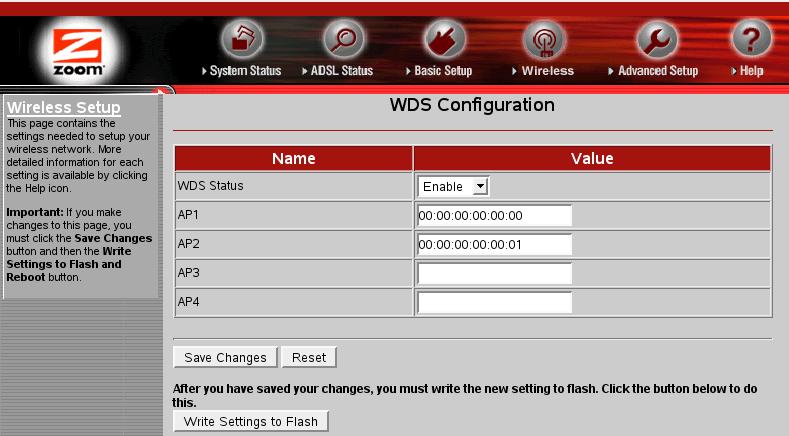The image size is (789, 436).
Task: Click the AP3 row label
Action: pyautogui.click(x=189, y=273)
